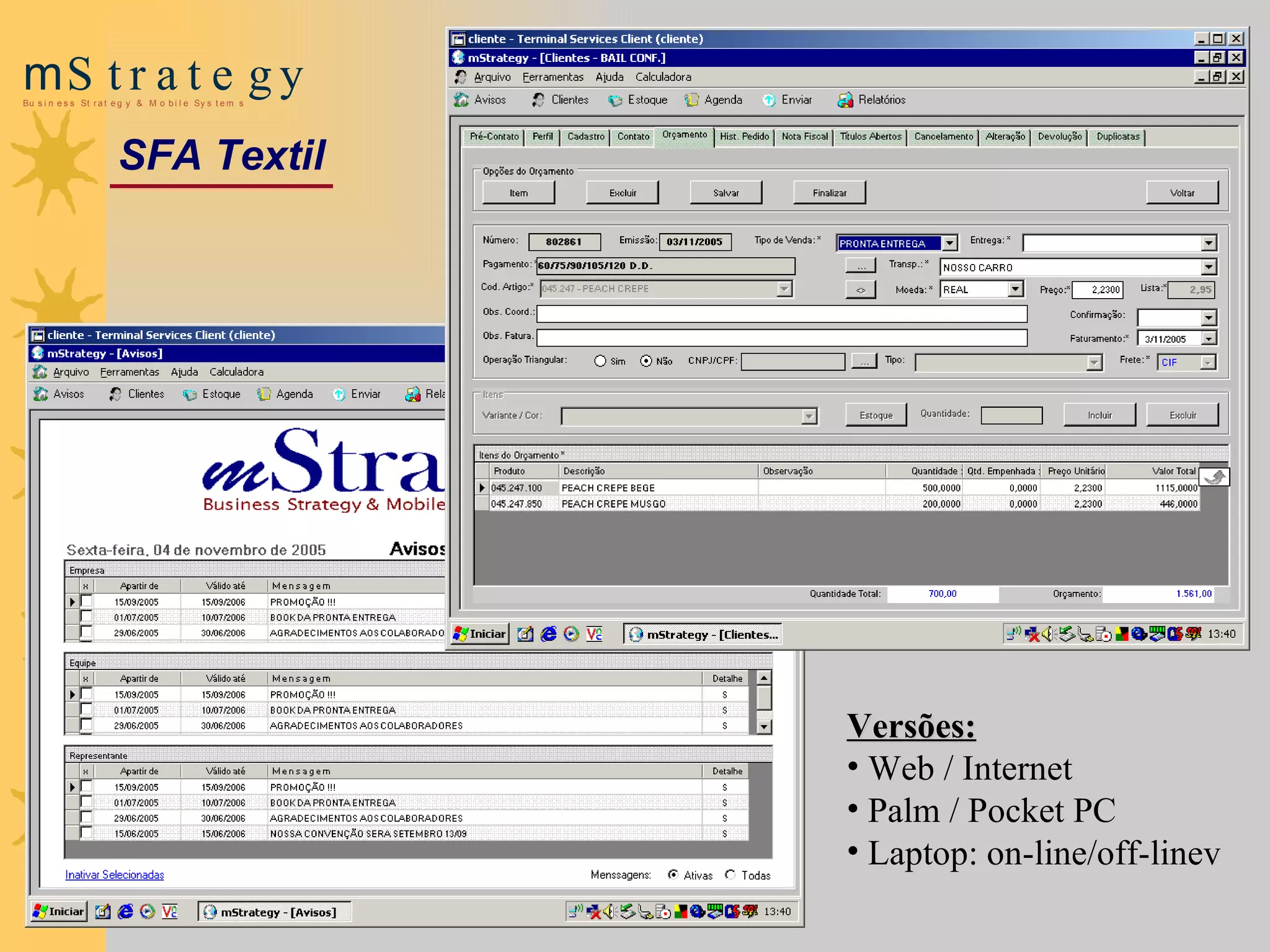Open the Moeda REAL dropdown

[x=1015, y=289]
